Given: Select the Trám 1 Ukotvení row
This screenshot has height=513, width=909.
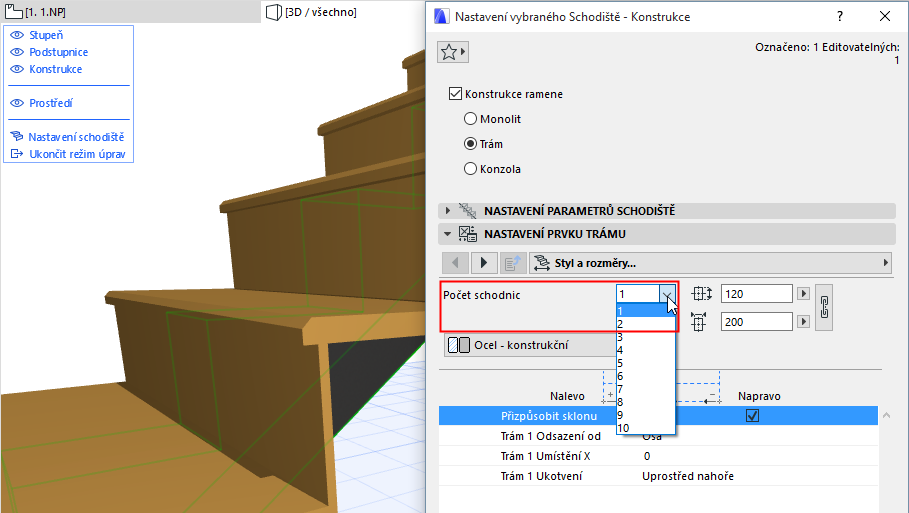Looking at the screenshot, I should [x=658, y=476].
